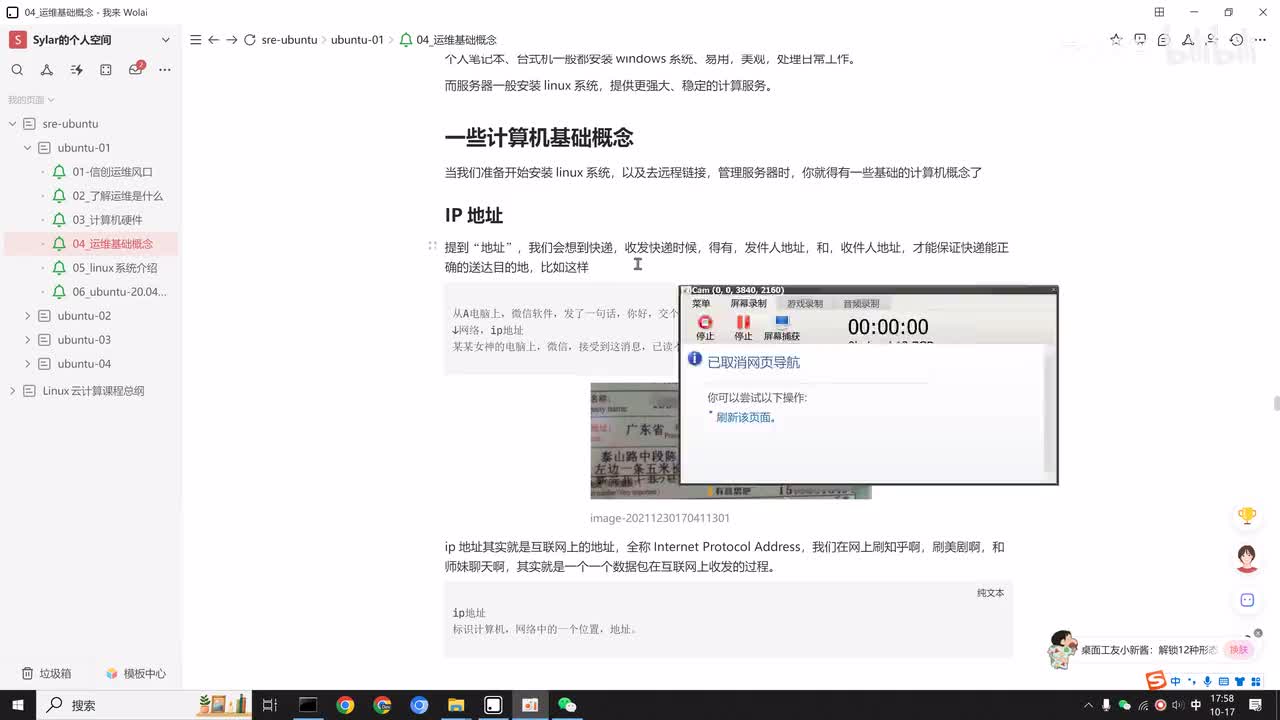Click the trophy icon on right edge
This screenshot has width=1280, height=720.
click(x=1247, y=516)
